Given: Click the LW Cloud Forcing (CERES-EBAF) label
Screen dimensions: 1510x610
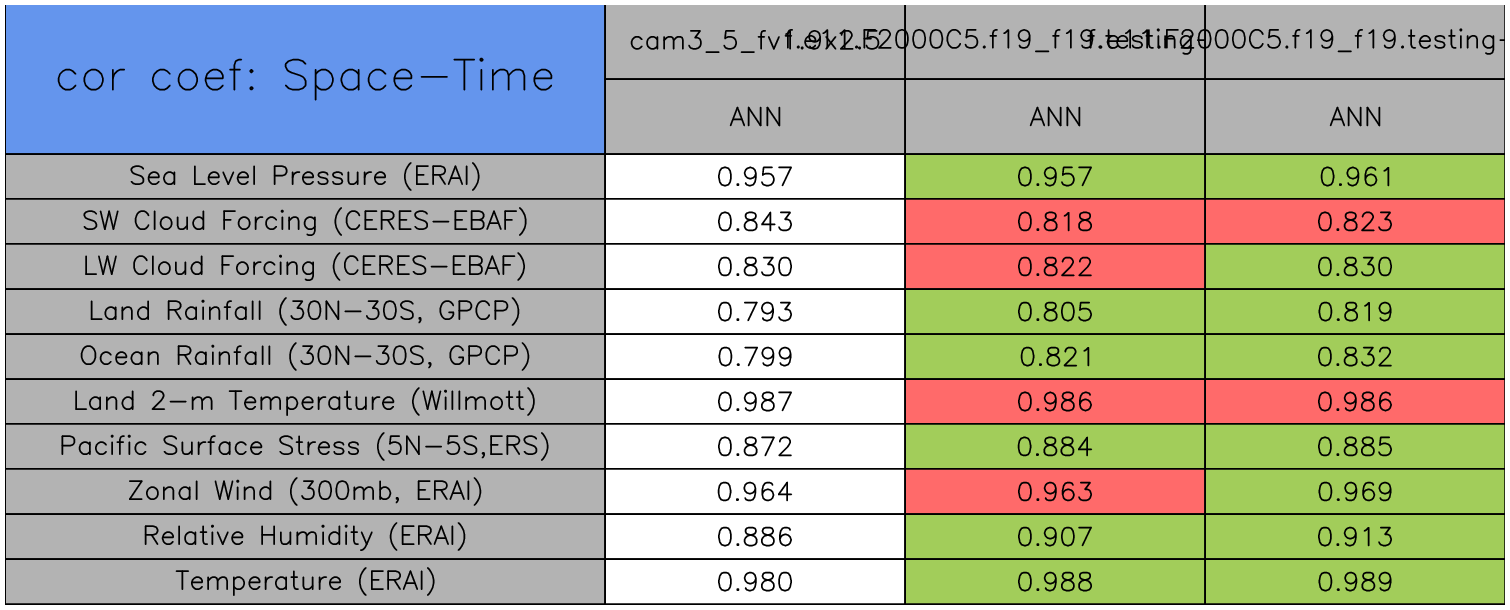Looking at the screenshot, I should (305, 267).
